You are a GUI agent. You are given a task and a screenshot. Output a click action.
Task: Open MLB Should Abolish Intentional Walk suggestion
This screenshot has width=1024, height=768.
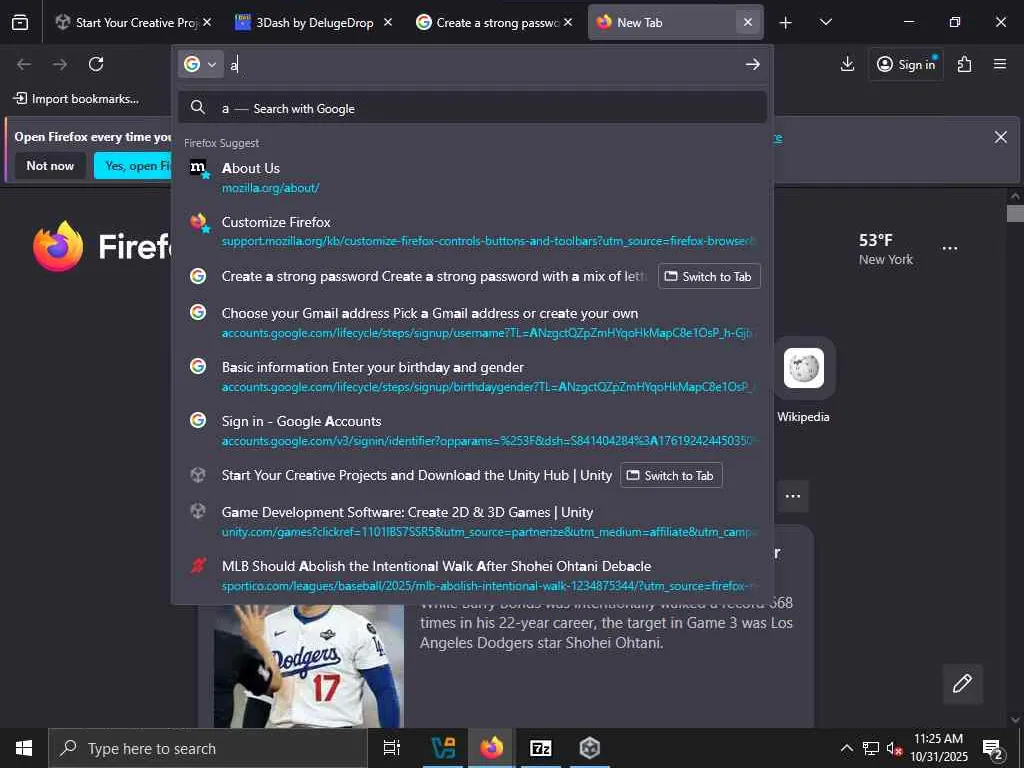pyautogui.click(x=472, y=575)
